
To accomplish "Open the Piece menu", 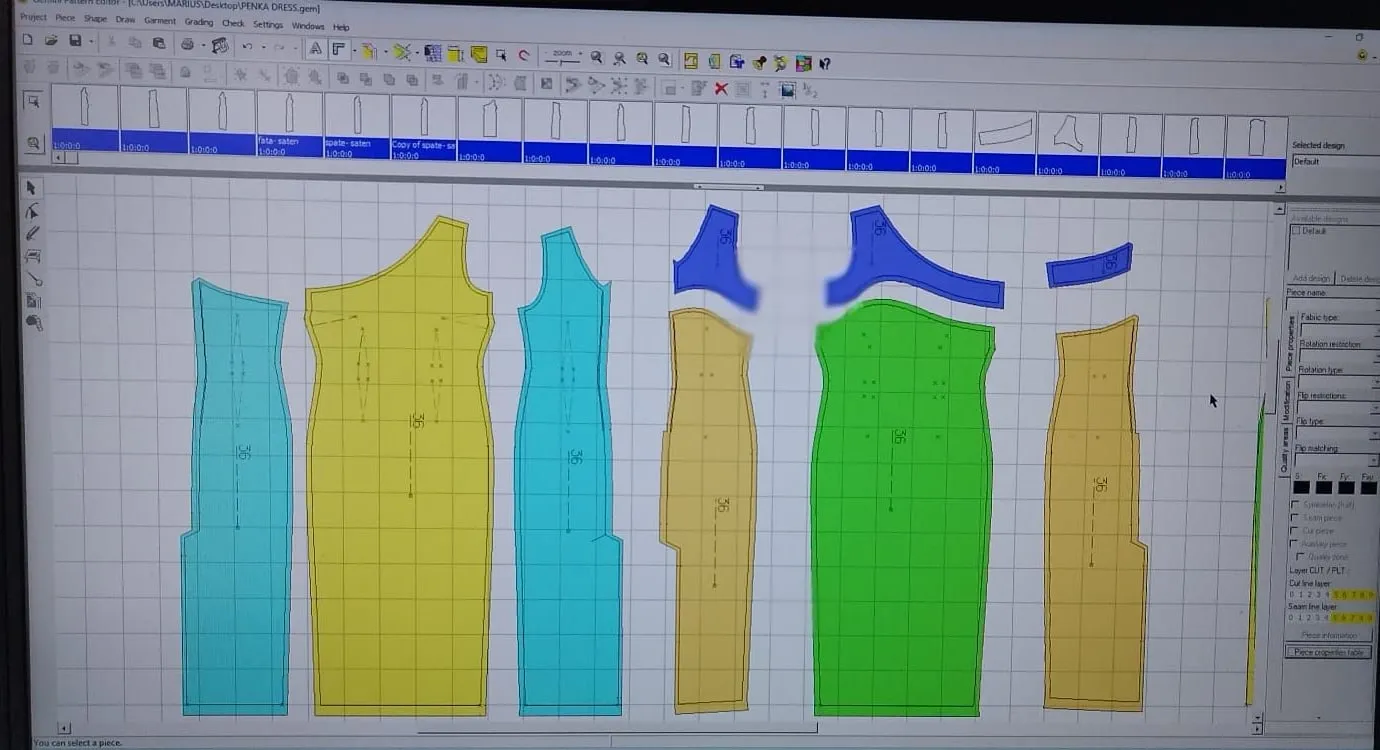I will pos(65,18).
